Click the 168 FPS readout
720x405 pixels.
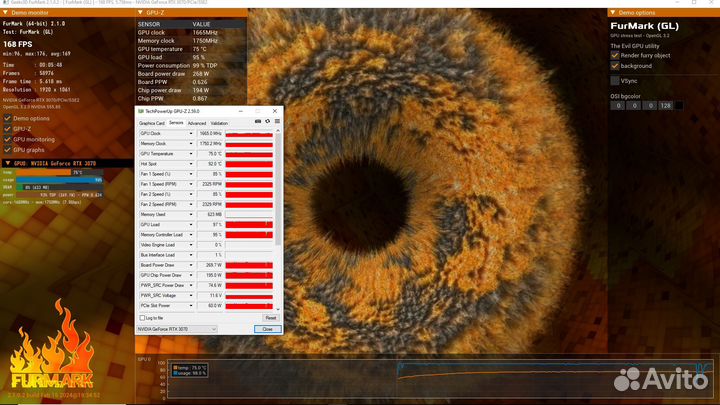tap(18, 44)
